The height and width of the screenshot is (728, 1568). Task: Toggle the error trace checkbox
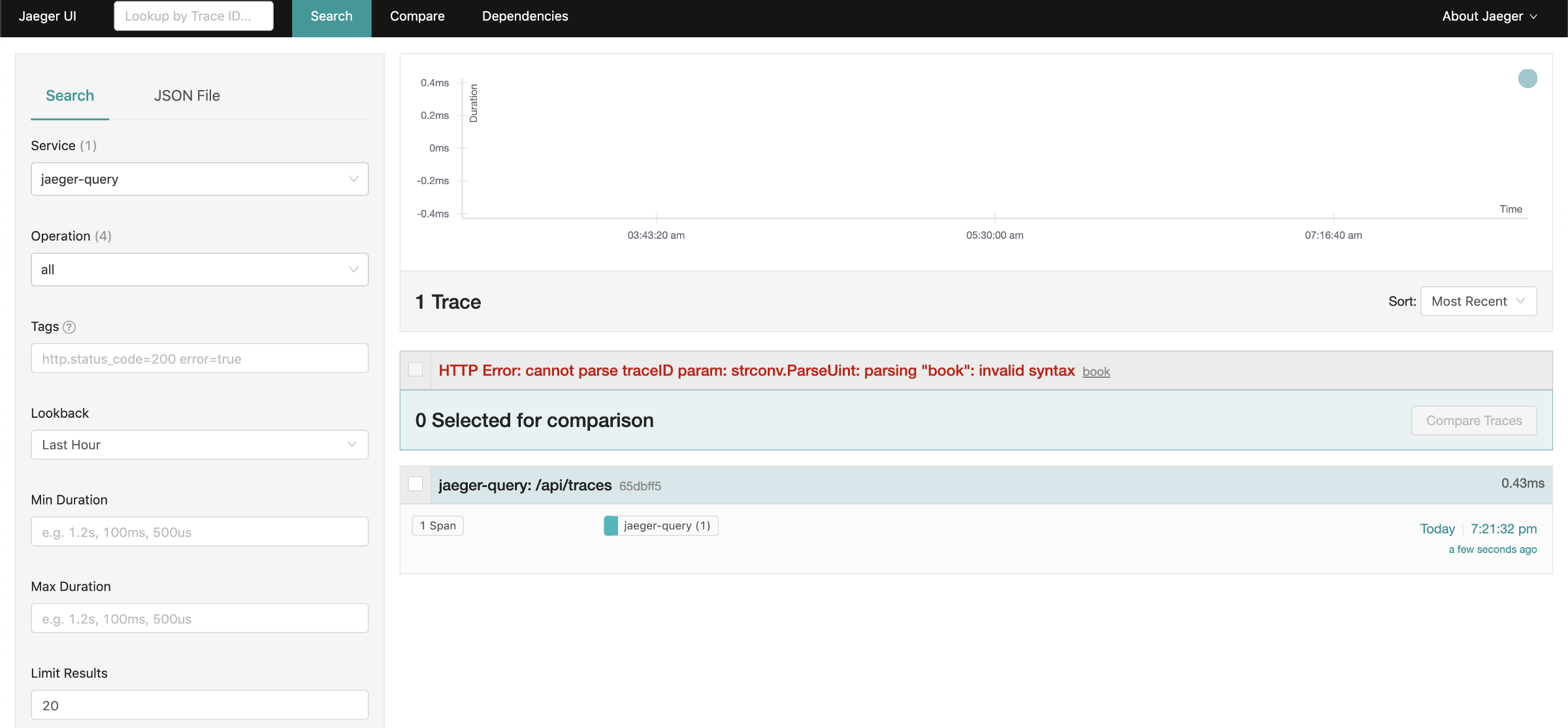click(x=416, y=369)
